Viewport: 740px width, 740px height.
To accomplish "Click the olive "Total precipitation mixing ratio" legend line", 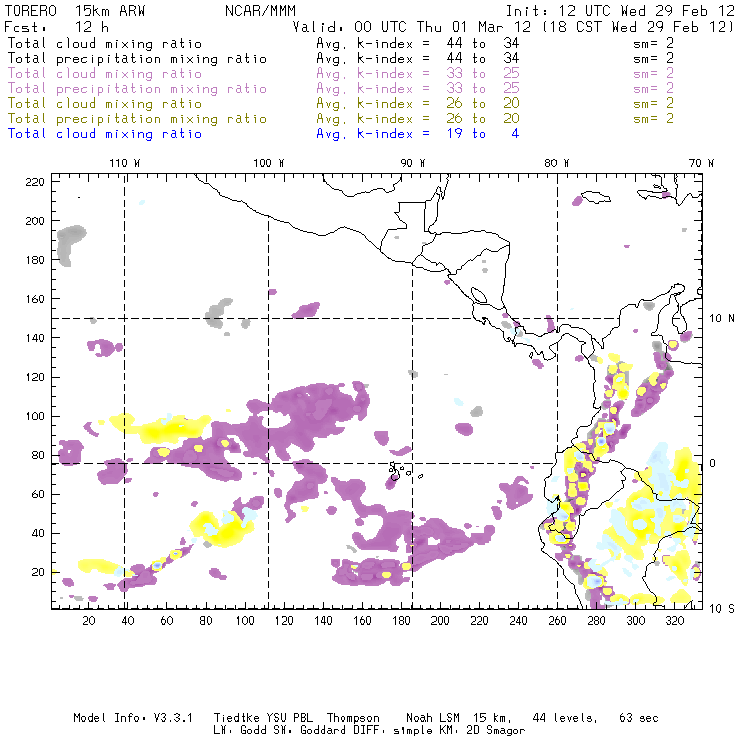I will 137,119.
